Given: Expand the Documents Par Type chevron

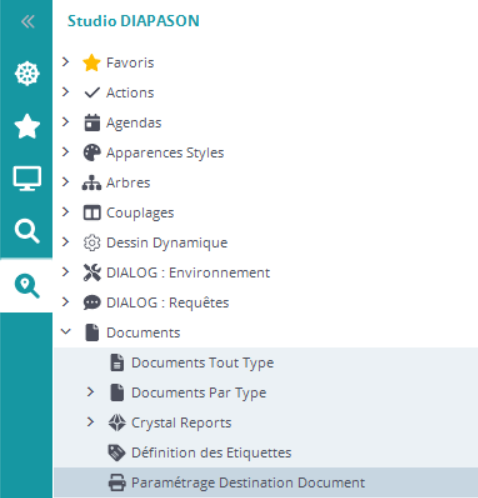Looking at the screenshot, I should [x=90, y=392].
